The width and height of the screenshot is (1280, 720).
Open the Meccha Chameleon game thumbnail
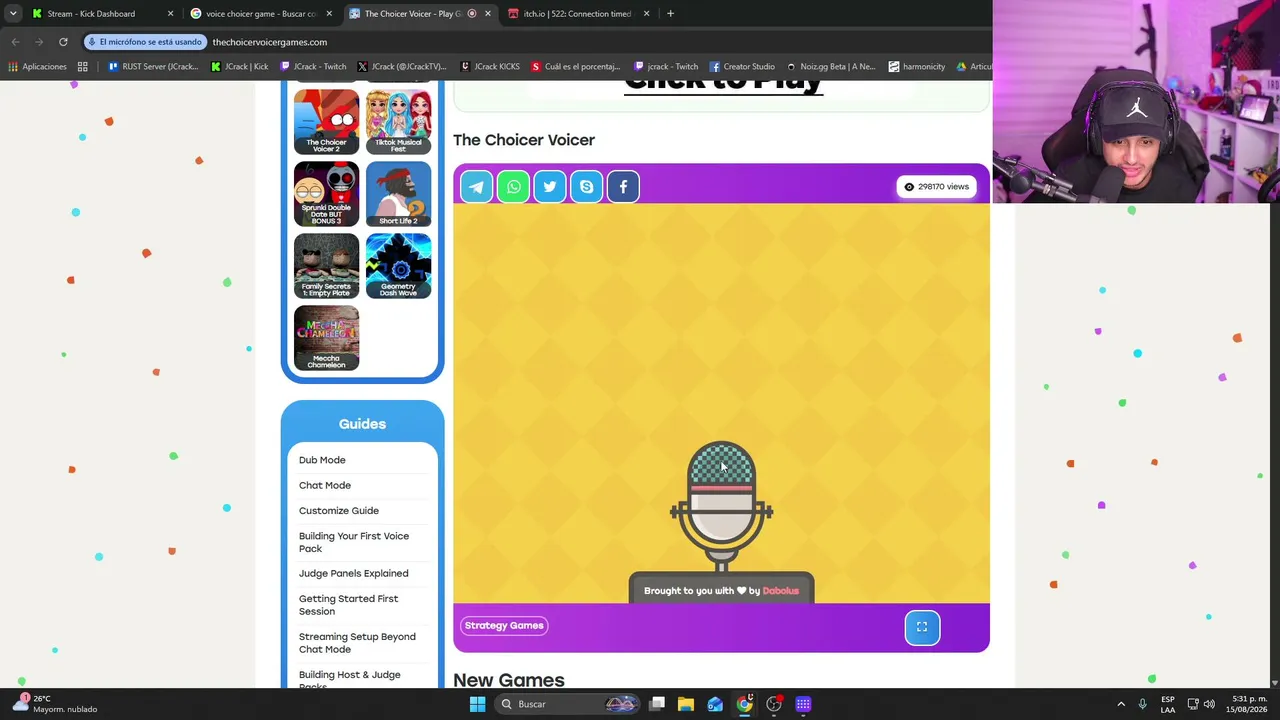[x=326, y=338]
